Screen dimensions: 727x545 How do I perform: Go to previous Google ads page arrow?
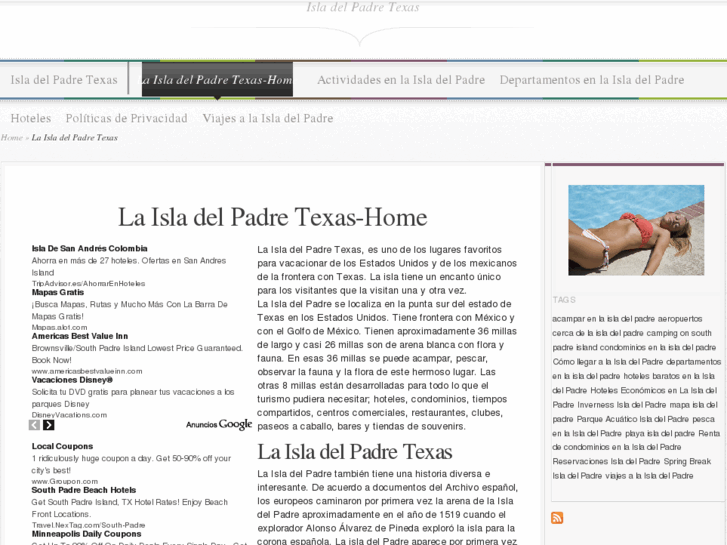click(34, 425)
